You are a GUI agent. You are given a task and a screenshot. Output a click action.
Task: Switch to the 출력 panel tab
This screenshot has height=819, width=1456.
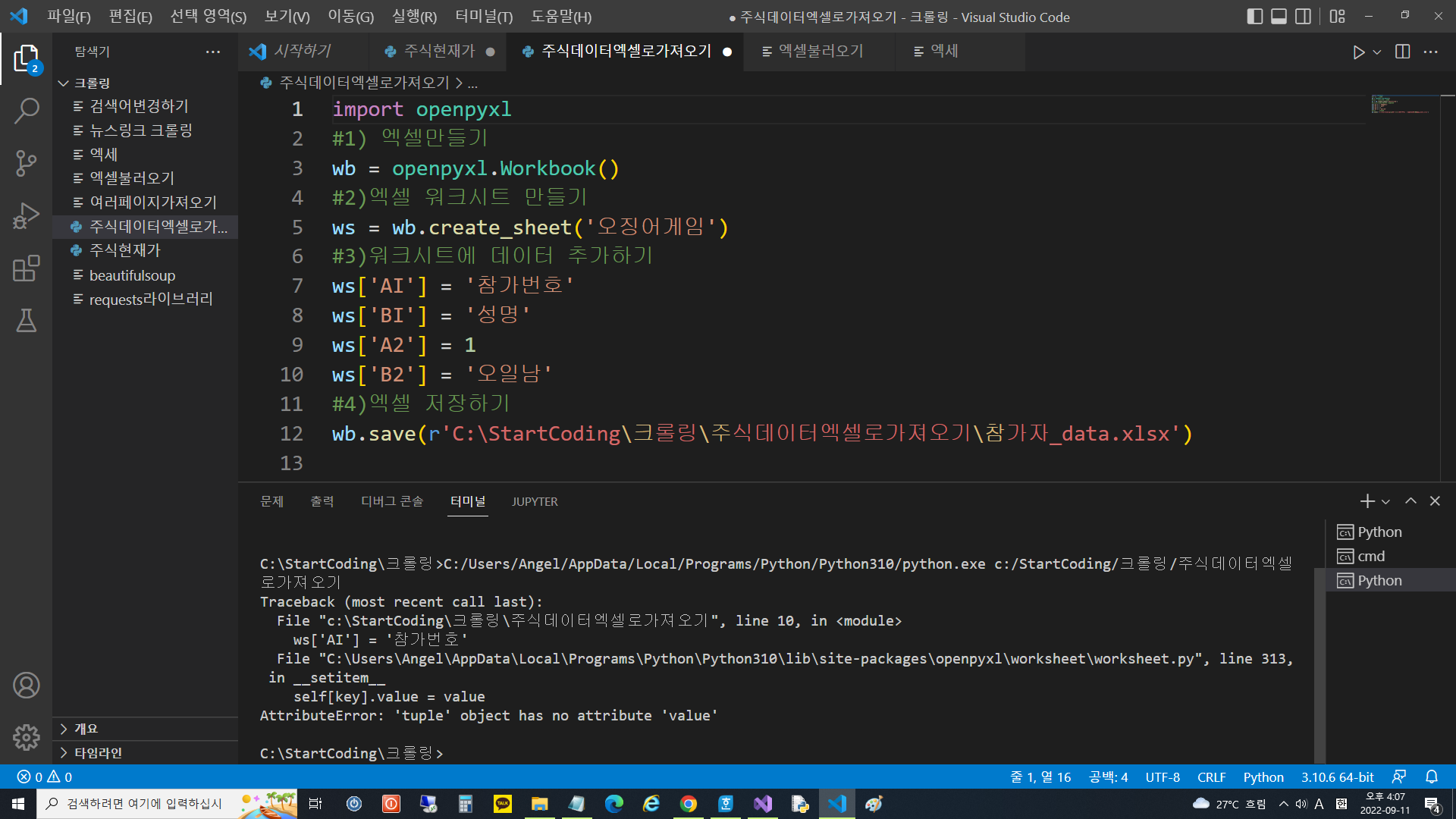[x=322, y=501]
